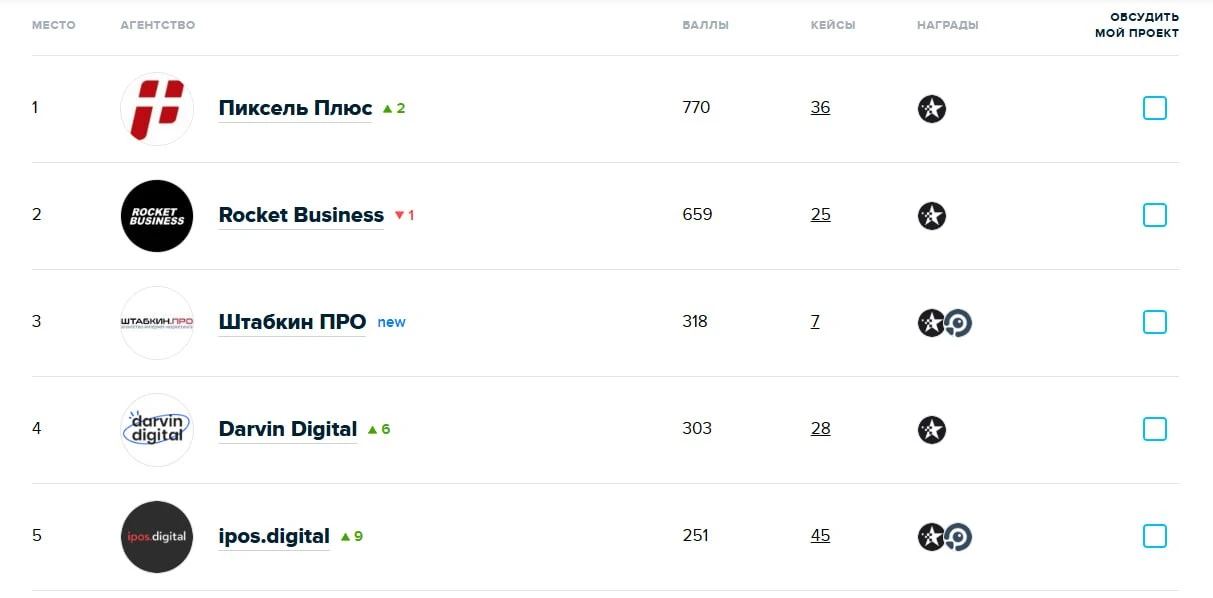Click the spiral award badge for Штабкин ПРО

(959, 323)
